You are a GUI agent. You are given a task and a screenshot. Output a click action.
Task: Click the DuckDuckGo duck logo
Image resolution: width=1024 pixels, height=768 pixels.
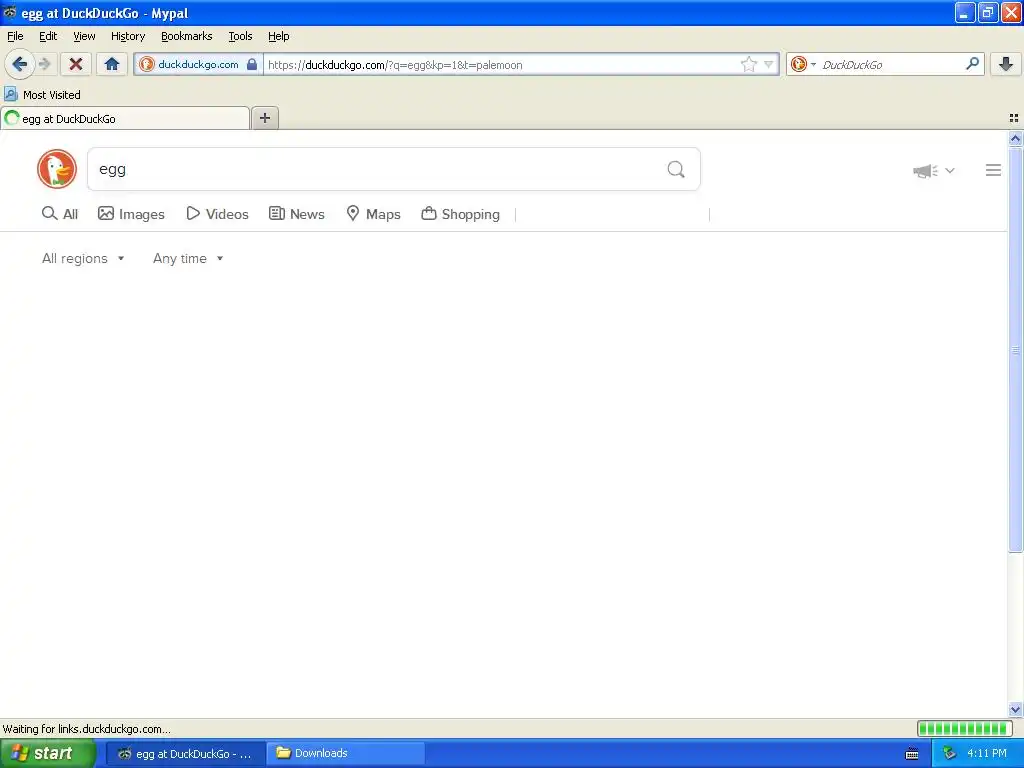coord(57,169)
